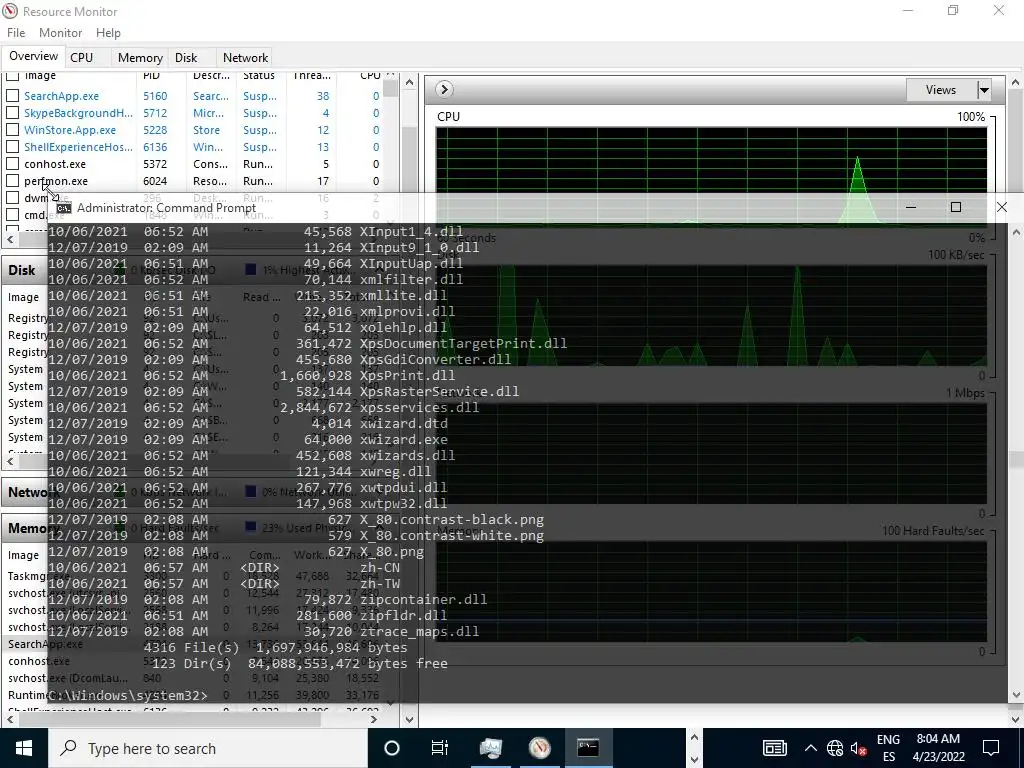Select svchost.exe (DcomLau... in Memory list

pyautogui.click(x=68, y=678)
